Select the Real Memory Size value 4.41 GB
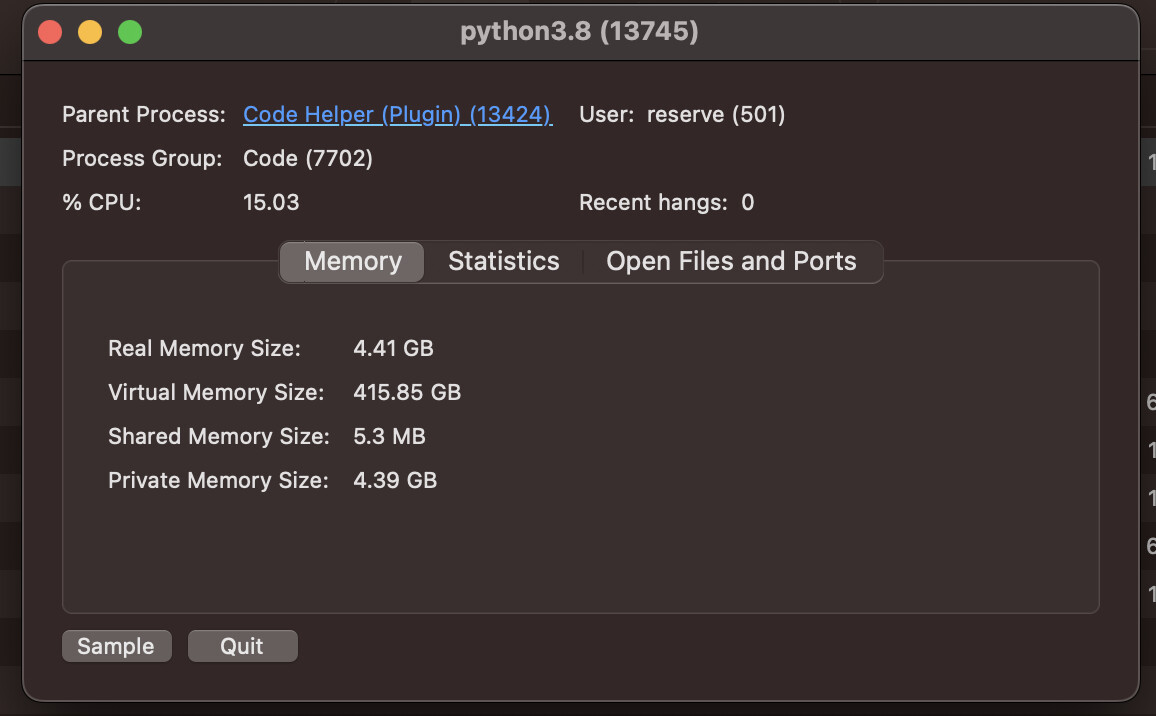Screen dimensions: 1156x716 [x=393, y=348]
